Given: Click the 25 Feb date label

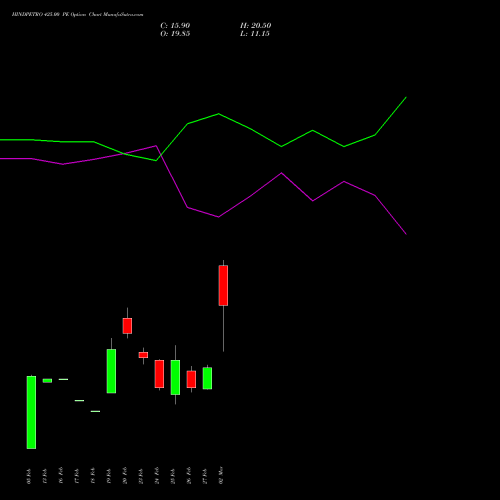Looking at the screenshot, I should (x=173, y=476).
